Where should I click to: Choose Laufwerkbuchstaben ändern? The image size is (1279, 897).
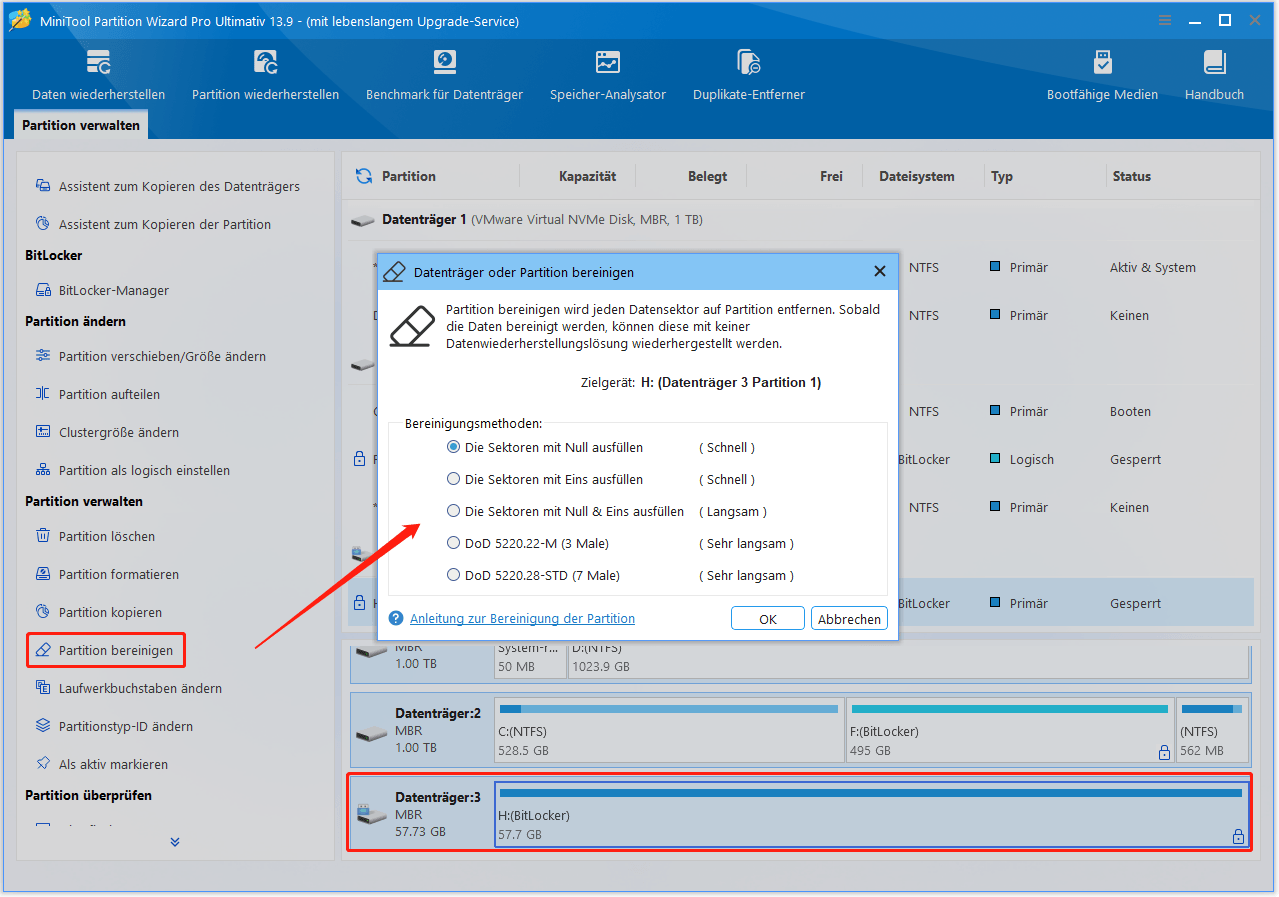[x=128, y=688]
